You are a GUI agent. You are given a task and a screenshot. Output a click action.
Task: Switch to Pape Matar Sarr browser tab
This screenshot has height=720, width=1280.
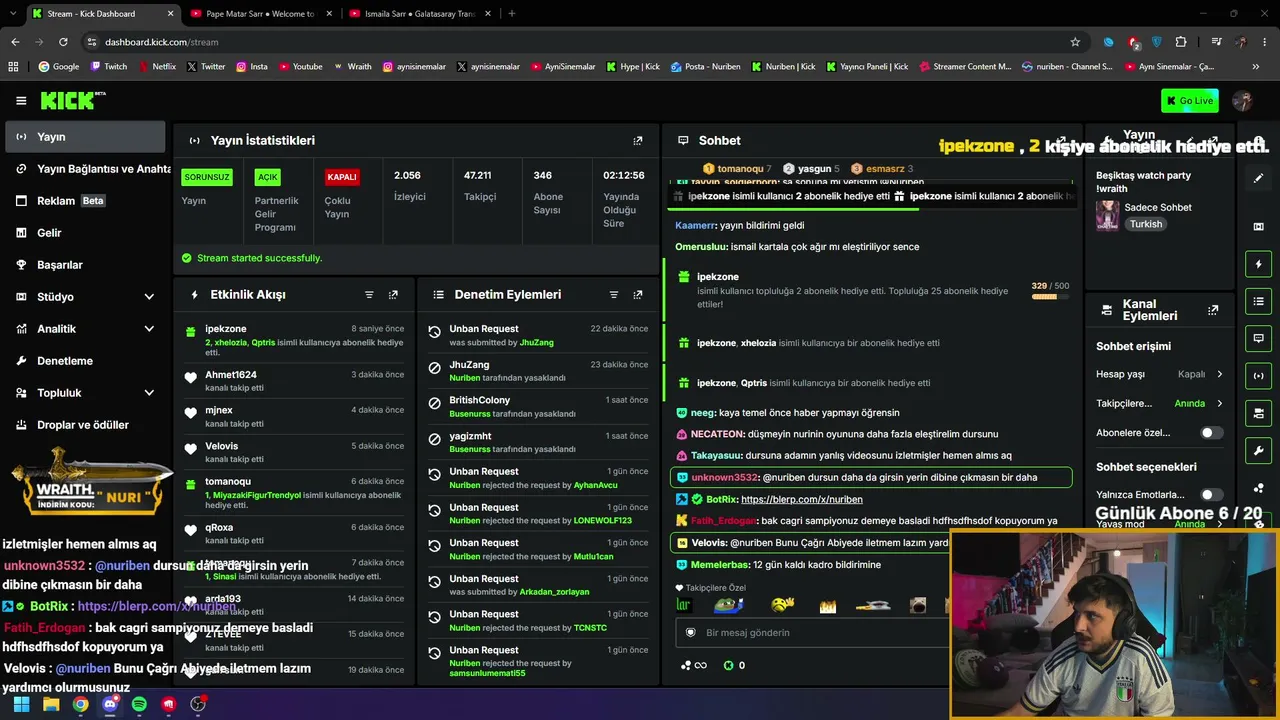(260, 14)
